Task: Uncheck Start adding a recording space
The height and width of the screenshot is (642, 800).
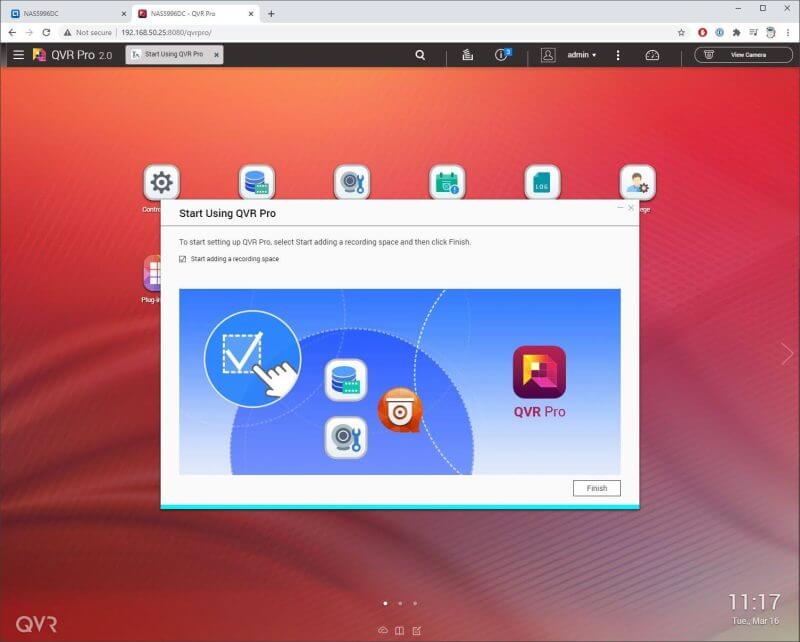Action: (x=182, y=259)
